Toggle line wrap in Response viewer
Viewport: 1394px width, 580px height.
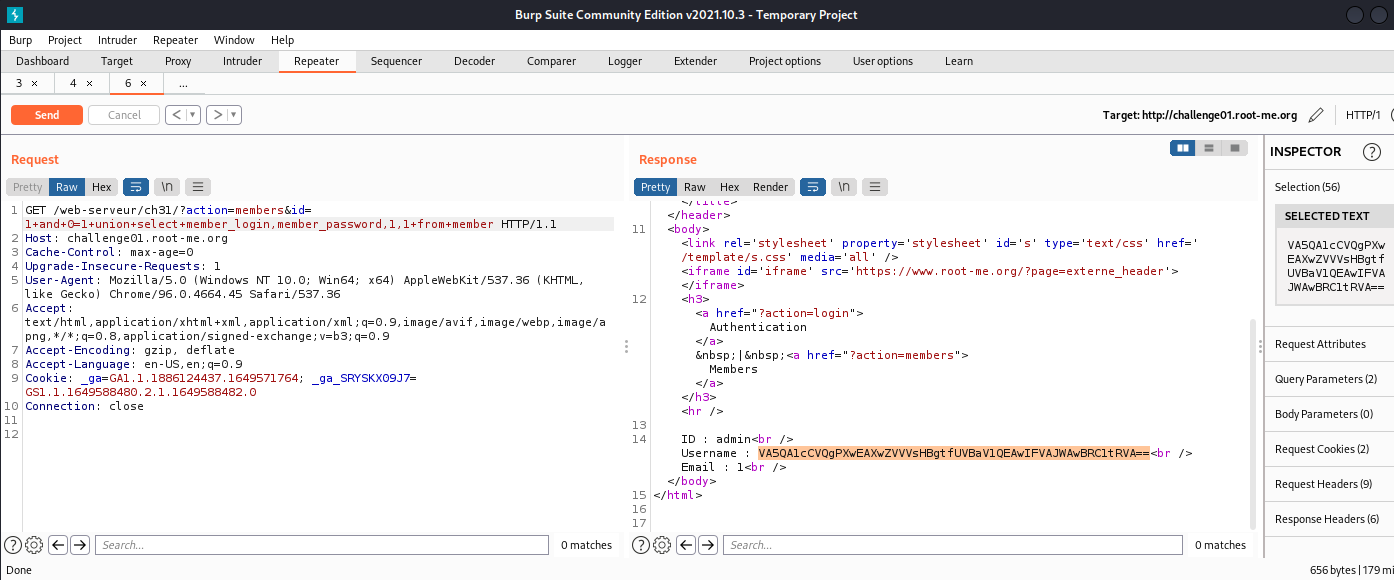click(x=813, y=187)
